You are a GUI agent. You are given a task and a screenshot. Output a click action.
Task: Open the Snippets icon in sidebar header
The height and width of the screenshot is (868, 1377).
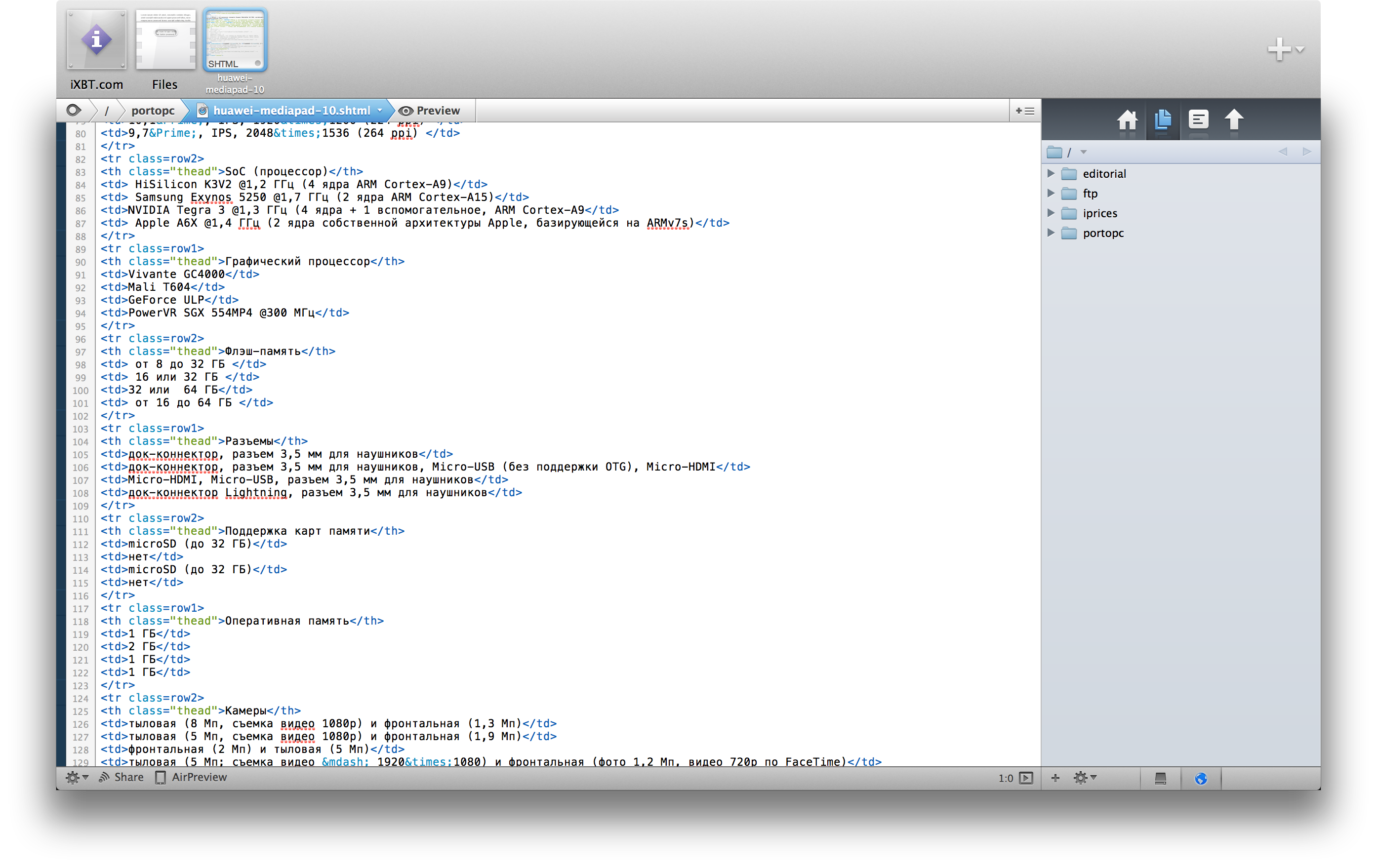tap(1198, 120)
